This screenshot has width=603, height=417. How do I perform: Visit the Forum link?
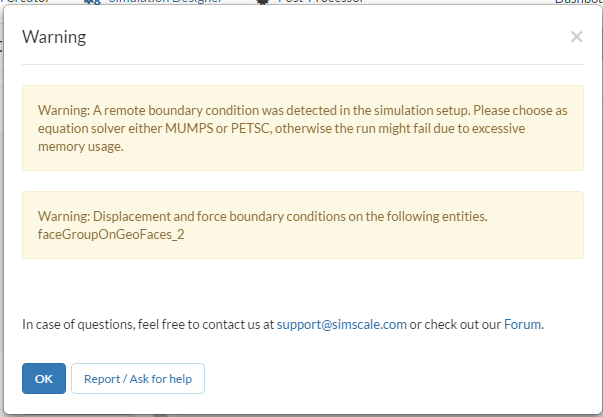(x=522, y=325)
